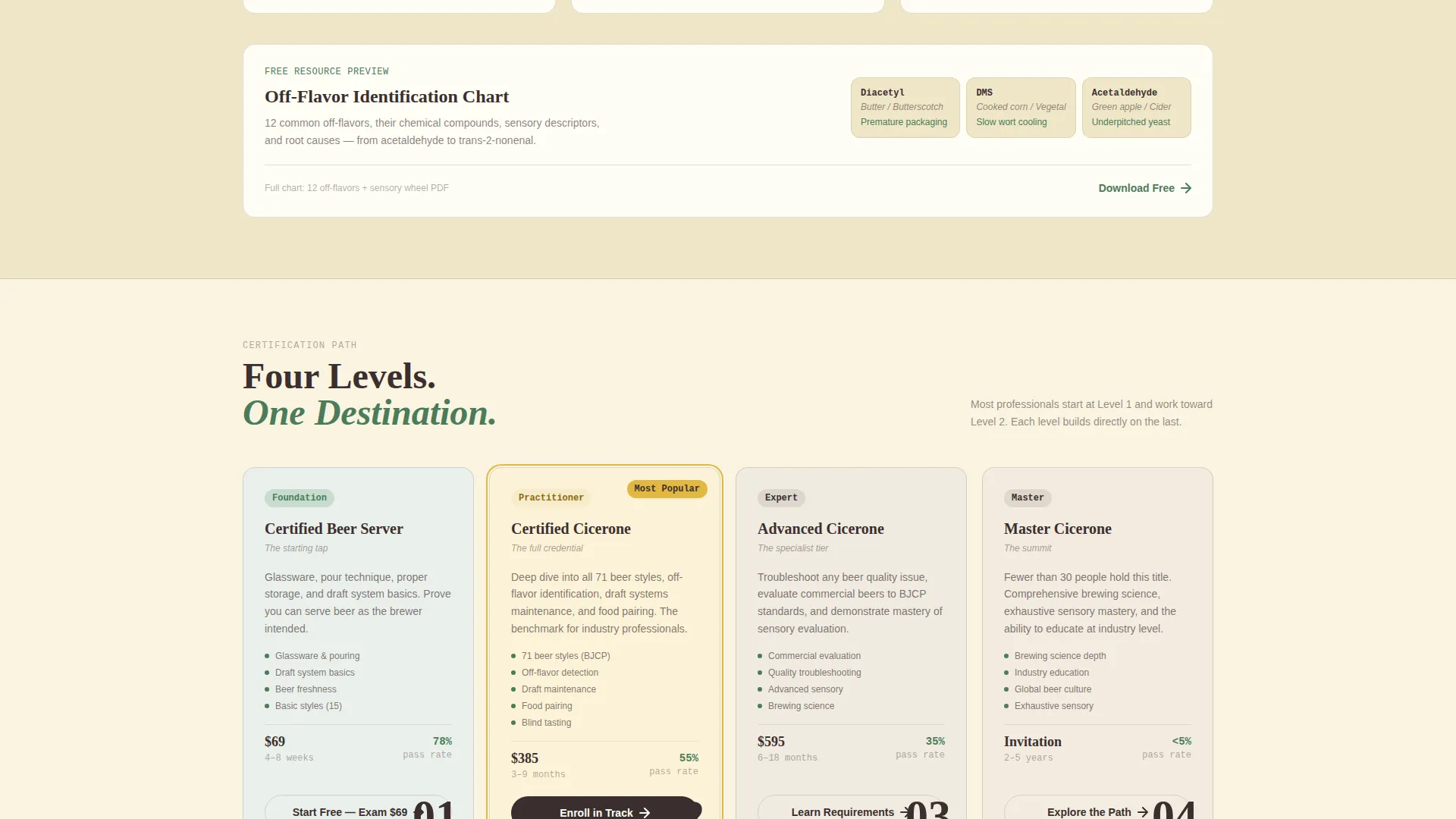This screenshot has width=1456, height=819.
Task: Select the Foundation level badge
Action: (300, 497)
